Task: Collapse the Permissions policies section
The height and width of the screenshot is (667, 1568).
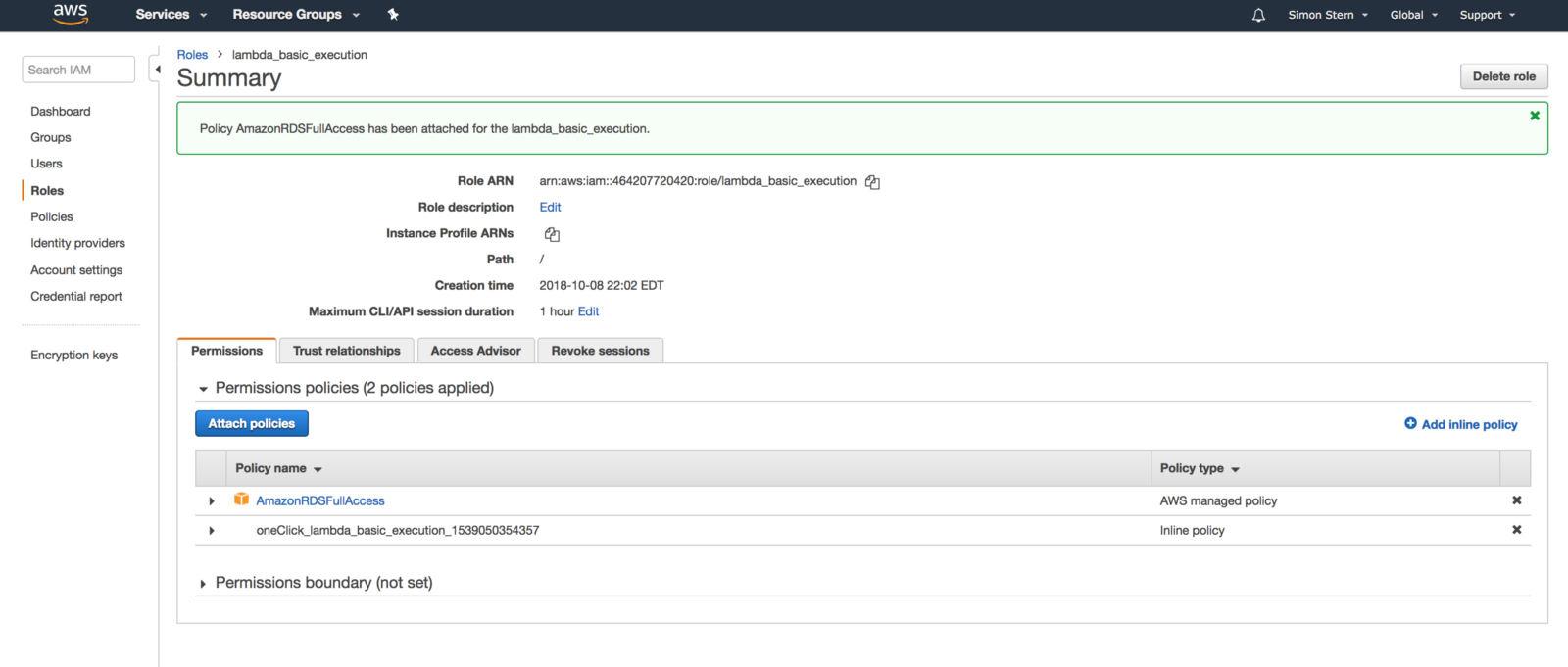Action: (x=203, y=389)
